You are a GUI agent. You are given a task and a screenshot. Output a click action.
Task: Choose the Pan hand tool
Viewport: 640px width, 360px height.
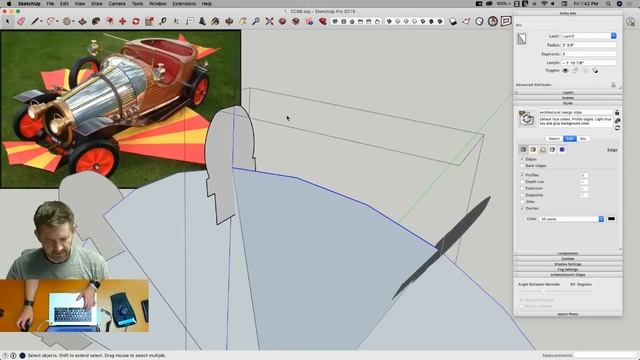coord(242,21)
